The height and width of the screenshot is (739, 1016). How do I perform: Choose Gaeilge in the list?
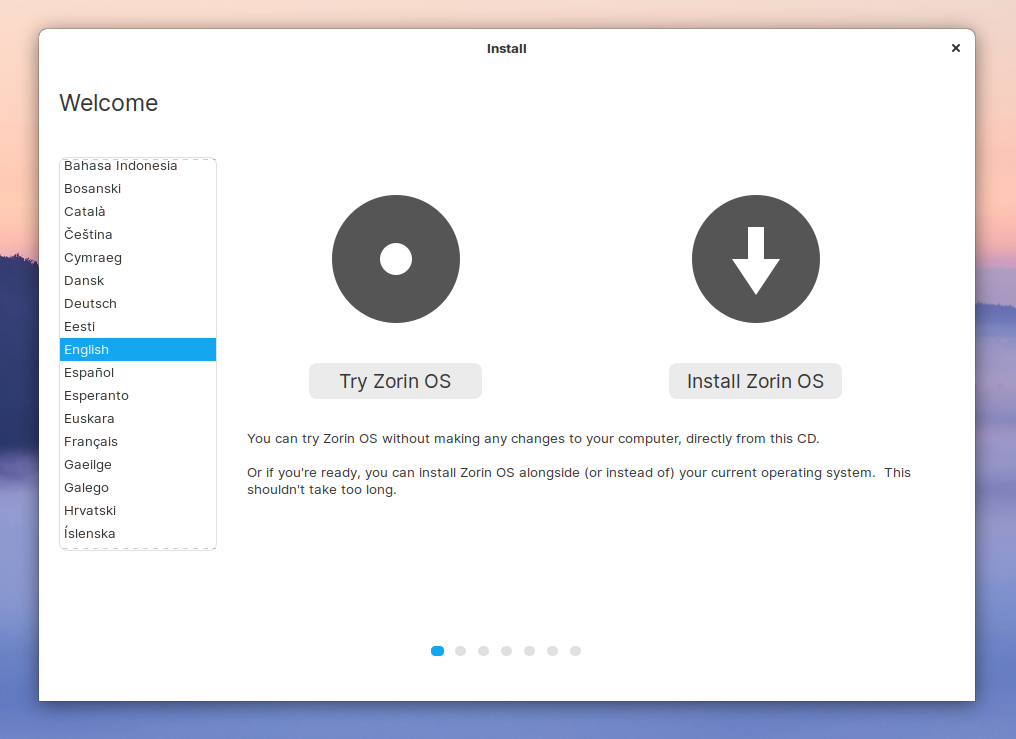point(138,464)
